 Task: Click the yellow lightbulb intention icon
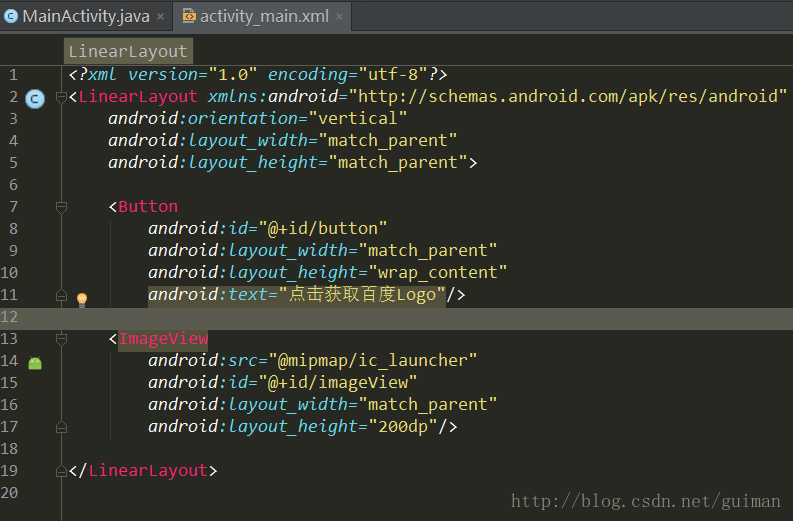click(82, 299)
